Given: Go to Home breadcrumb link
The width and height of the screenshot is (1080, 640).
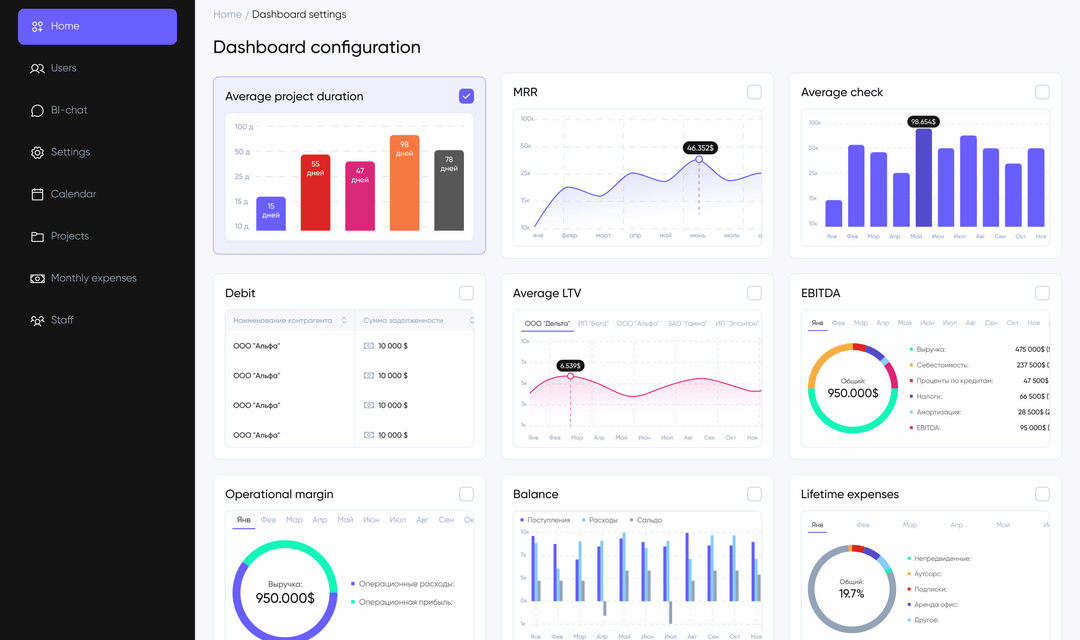Looking at the screenshot, I should click(x=227, y=15).
